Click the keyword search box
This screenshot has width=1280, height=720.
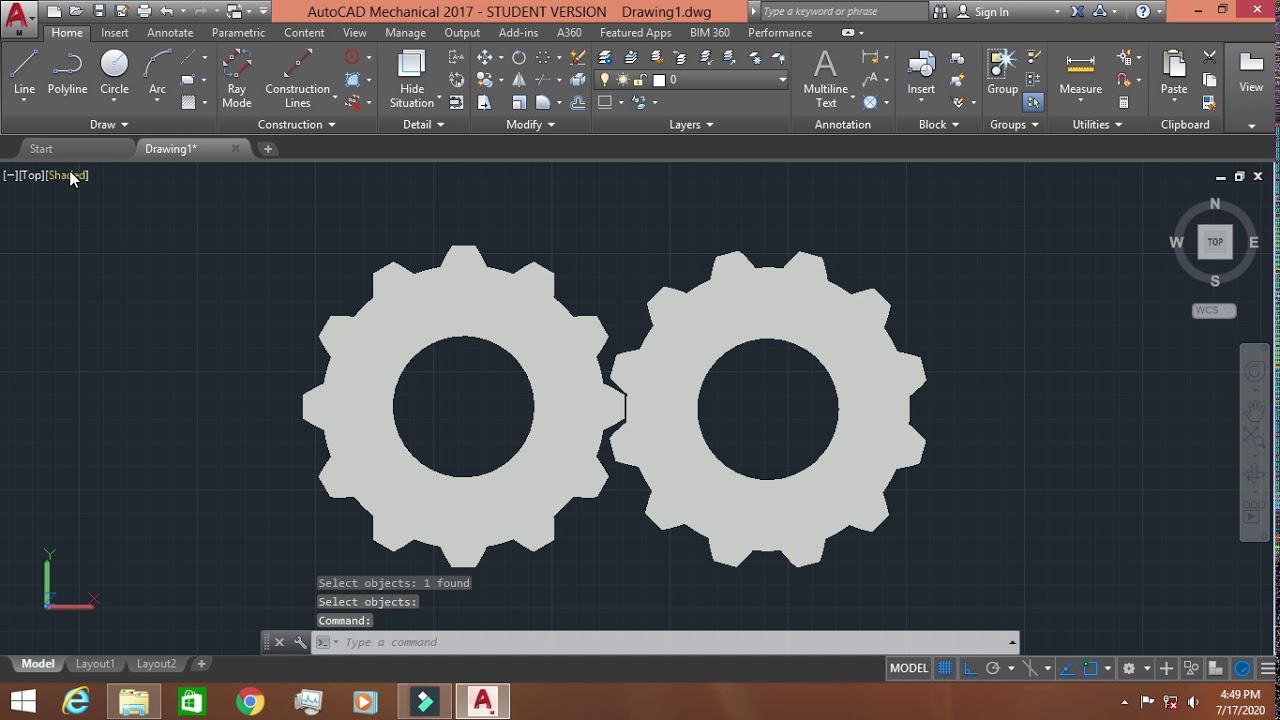(844, 12)
